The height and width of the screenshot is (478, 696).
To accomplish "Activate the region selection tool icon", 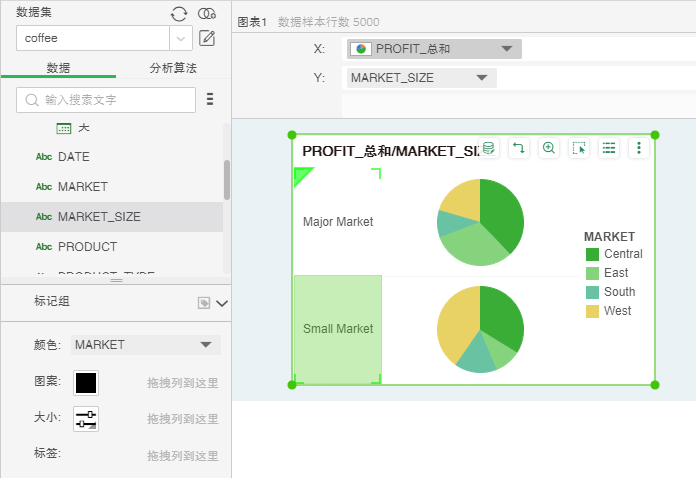I will point(579,148).
